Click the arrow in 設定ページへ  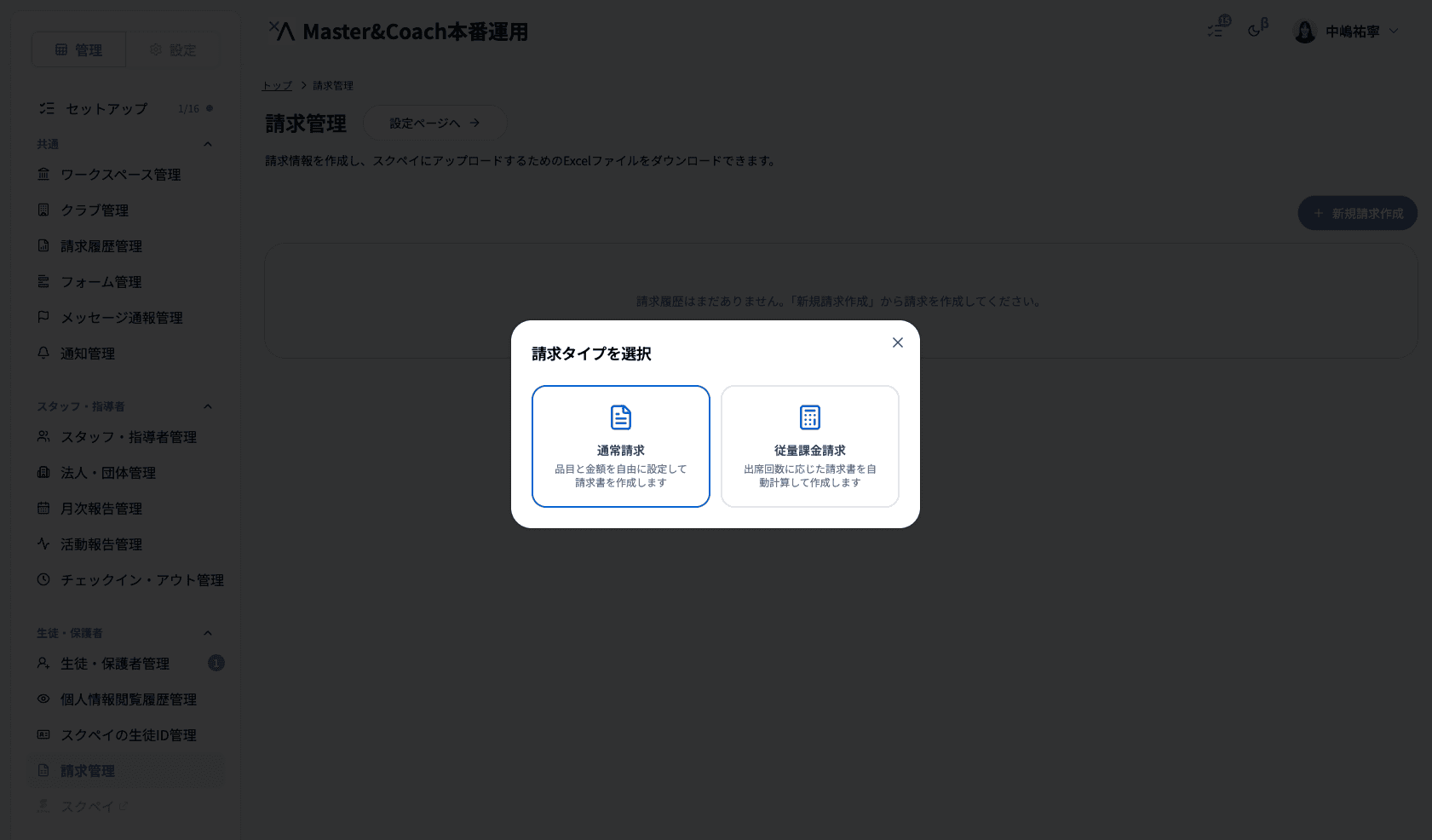474,123
